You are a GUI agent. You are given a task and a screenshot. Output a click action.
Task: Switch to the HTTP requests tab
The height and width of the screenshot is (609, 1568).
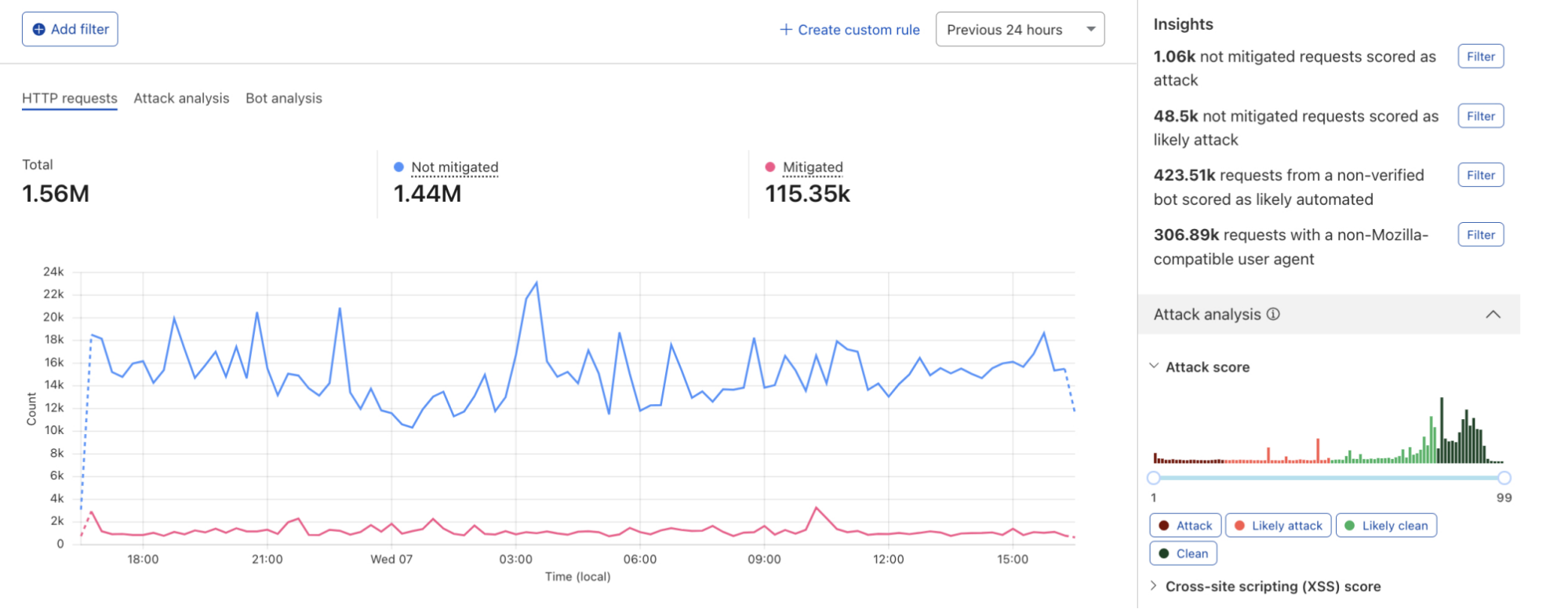[x=70, y=98]
